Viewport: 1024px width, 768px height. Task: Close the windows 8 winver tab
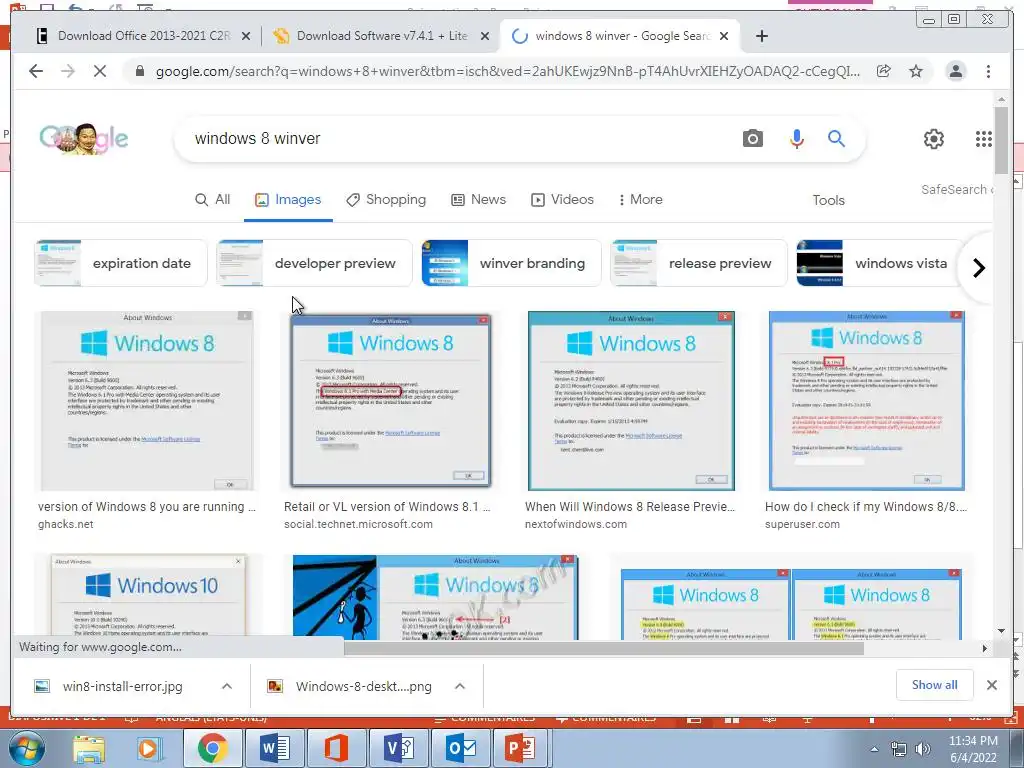(x=724, y=36)
